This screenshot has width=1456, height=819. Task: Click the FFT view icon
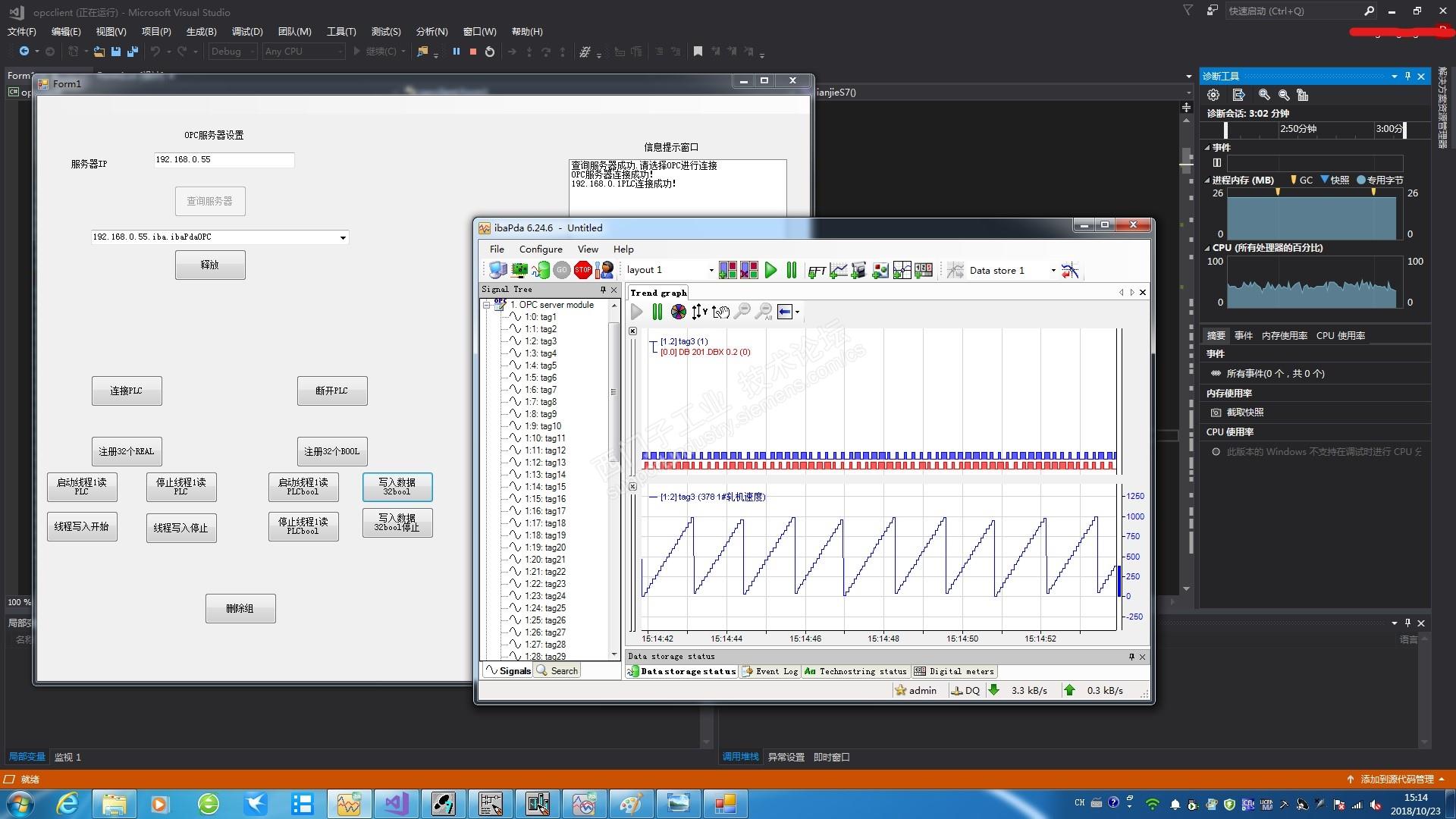(x=817, y=270)
